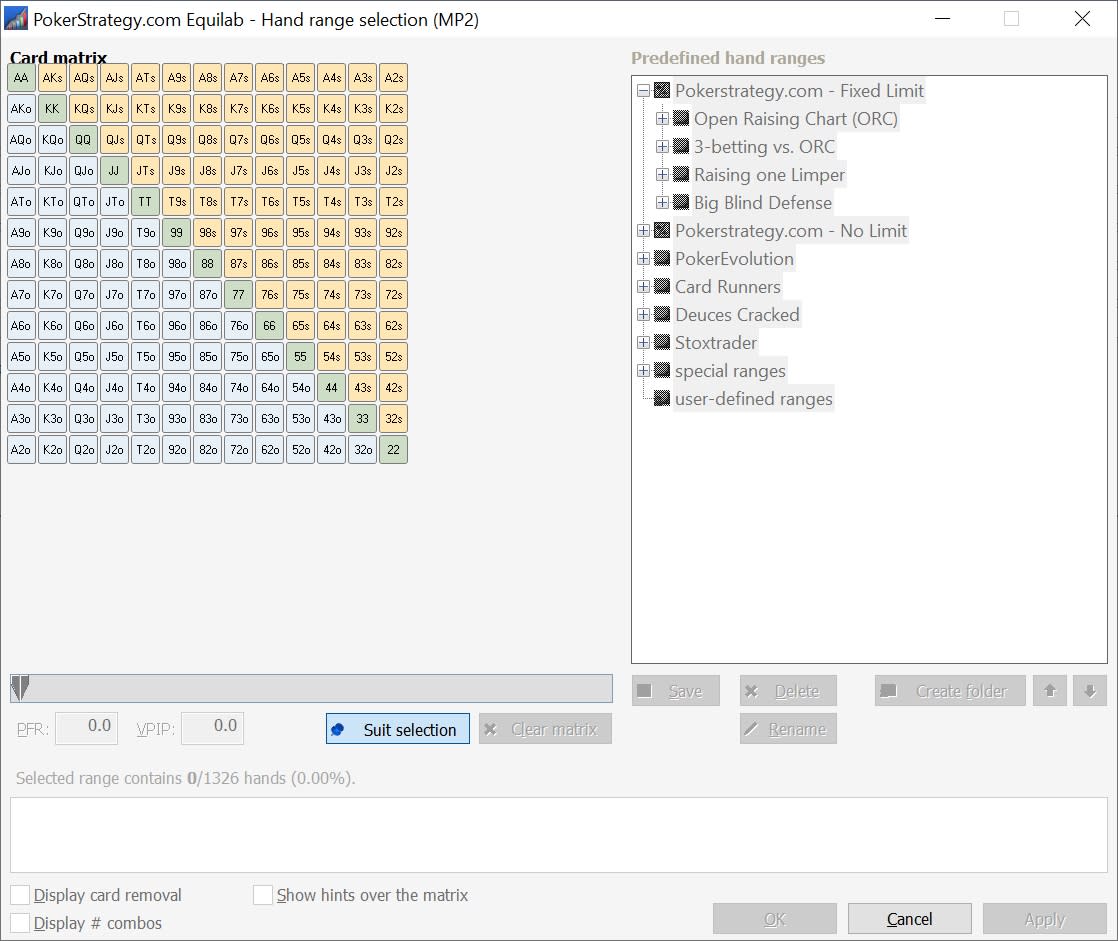Click folder icon beside Raising one Limper
The image size is (1118, 941).
pyautogui.click(x=681, y=174)
